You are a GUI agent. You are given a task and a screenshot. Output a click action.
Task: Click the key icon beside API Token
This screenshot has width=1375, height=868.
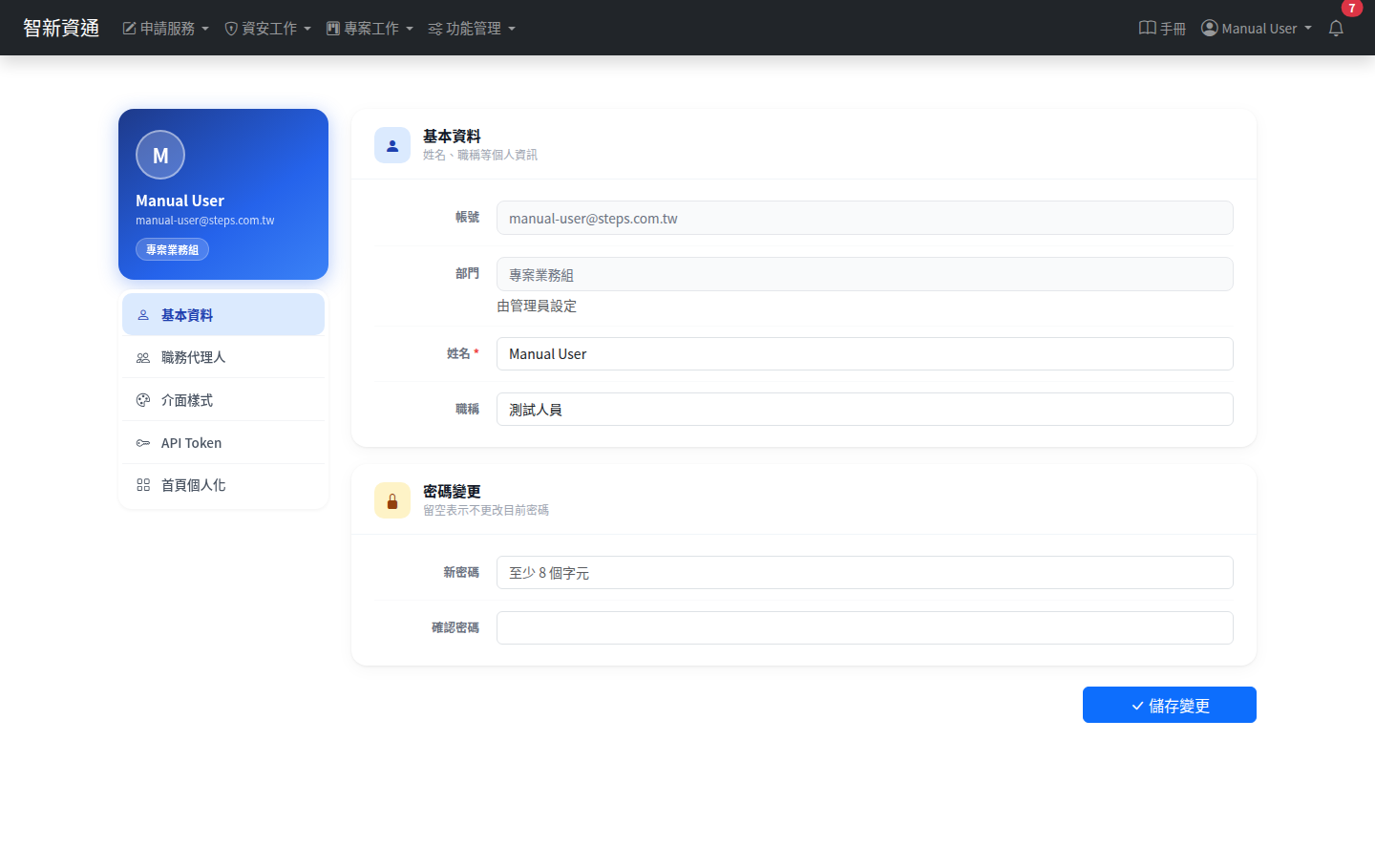coord(143,443)
